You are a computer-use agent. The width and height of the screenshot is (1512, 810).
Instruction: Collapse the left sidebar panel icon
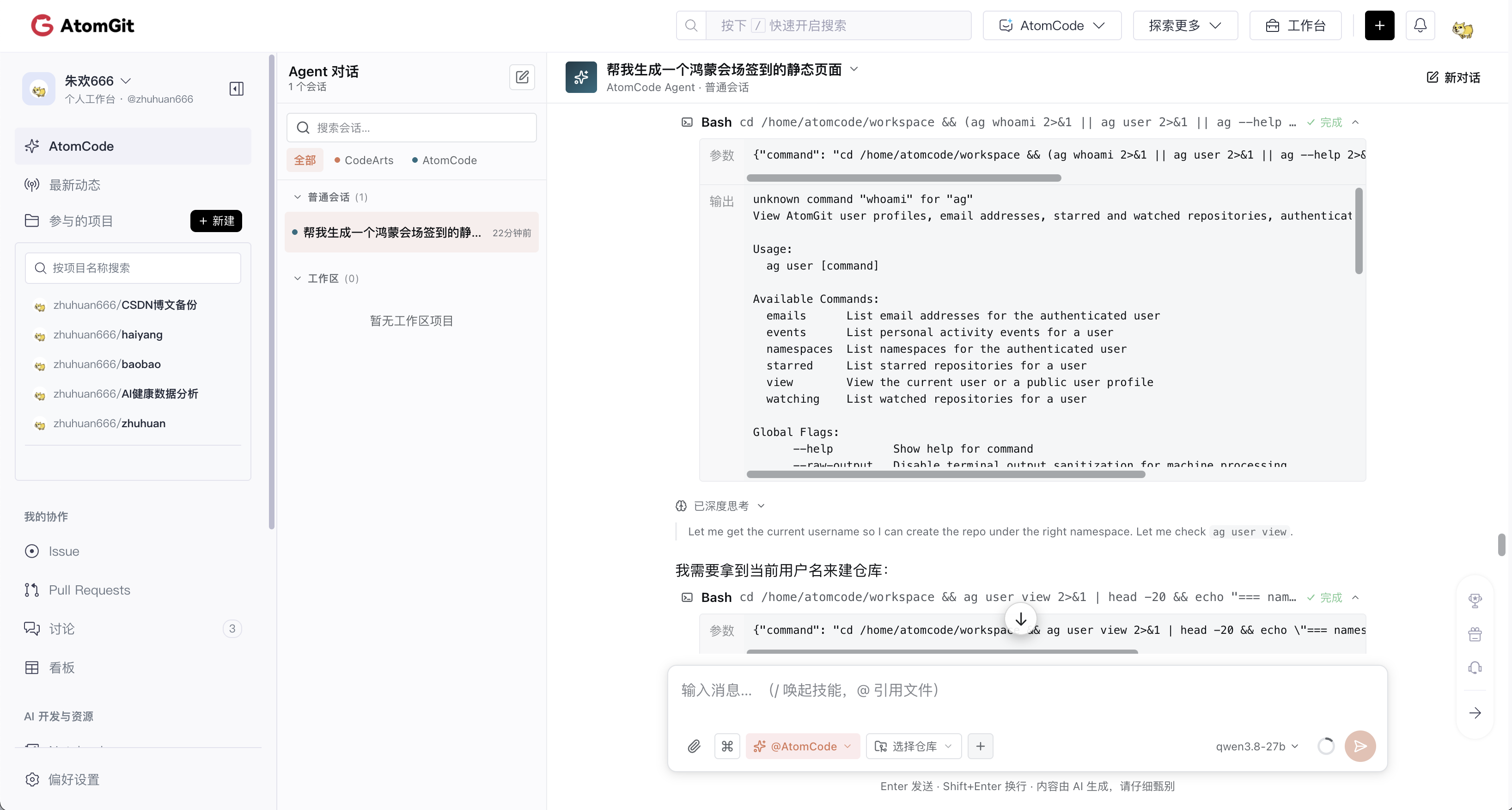coord(236,89)
